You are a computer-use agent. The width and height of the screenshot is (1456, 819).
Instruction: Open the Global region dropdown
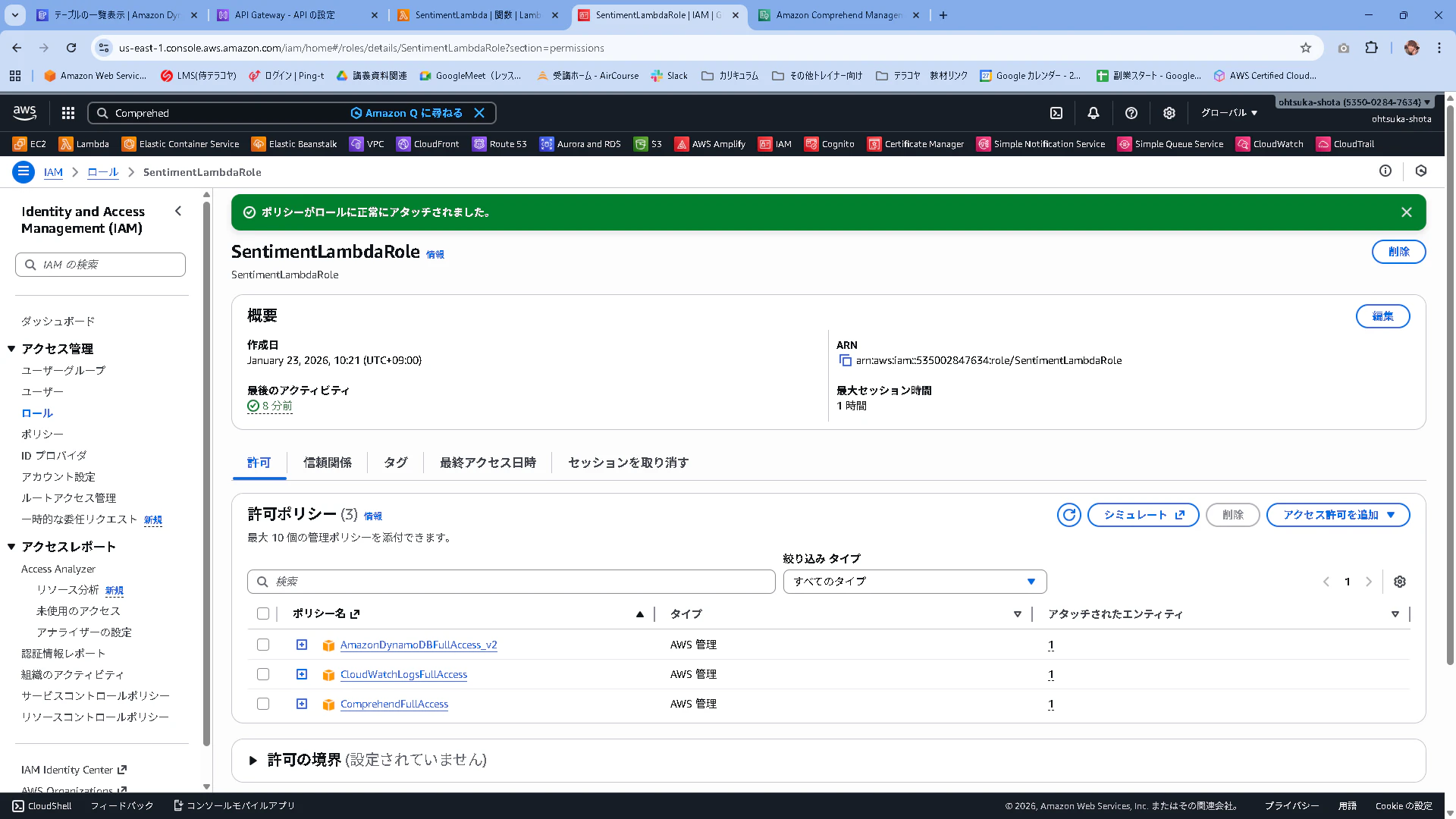(x=1228, y=113)
